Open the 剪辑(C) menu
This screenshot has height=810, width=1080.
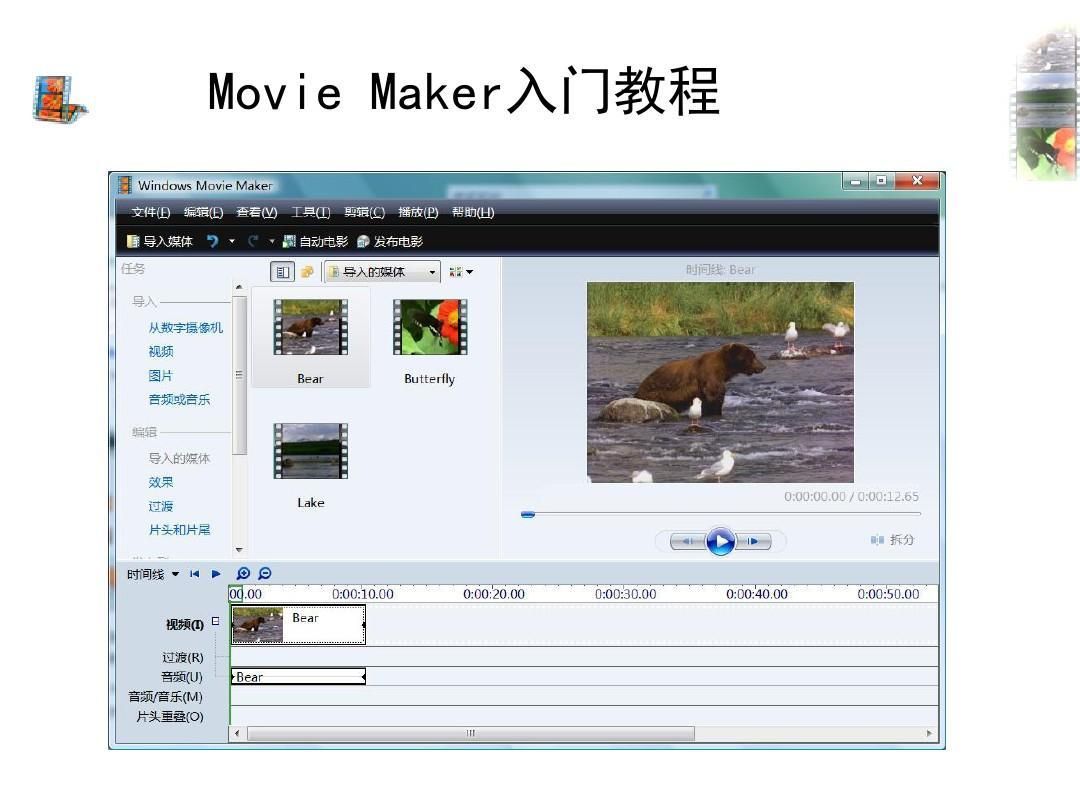click(364, 212)
